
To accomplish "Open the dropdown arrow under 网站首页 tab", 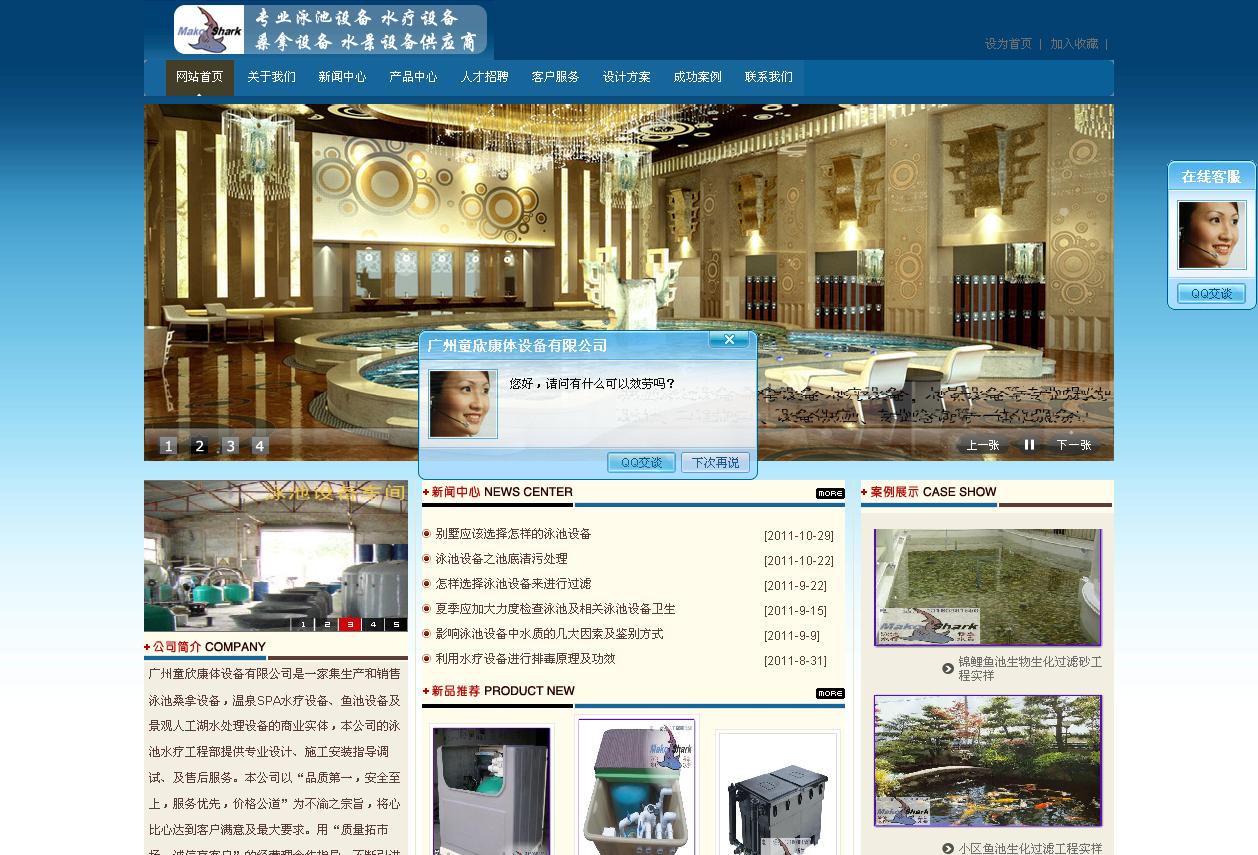I will (199, 96).
